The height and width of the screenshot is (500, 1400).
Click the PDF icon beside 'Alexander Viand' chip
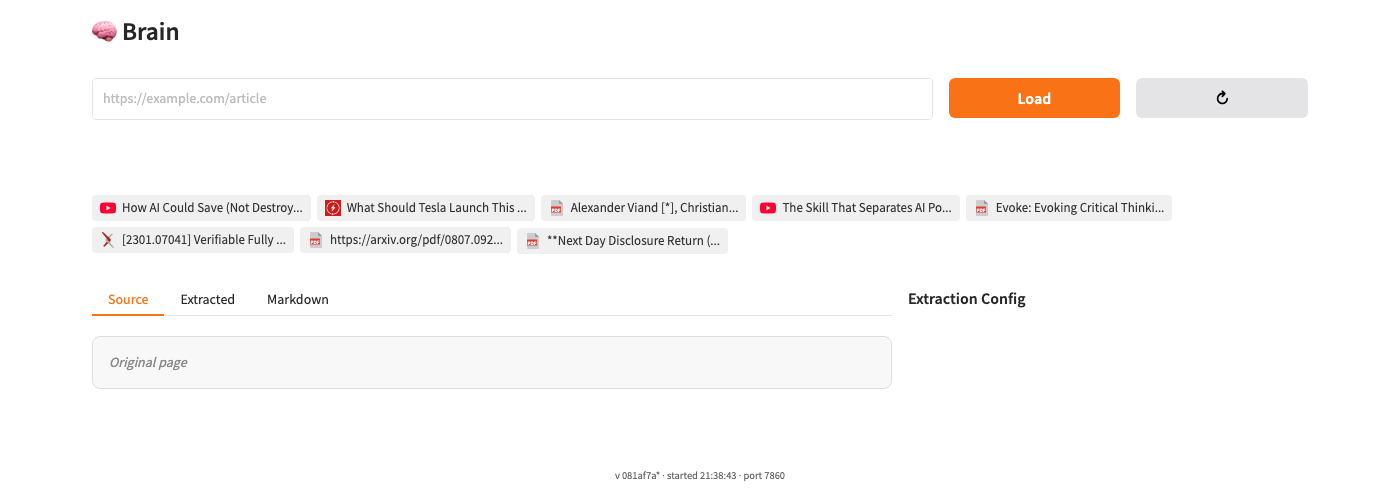(x=557, y=208)
